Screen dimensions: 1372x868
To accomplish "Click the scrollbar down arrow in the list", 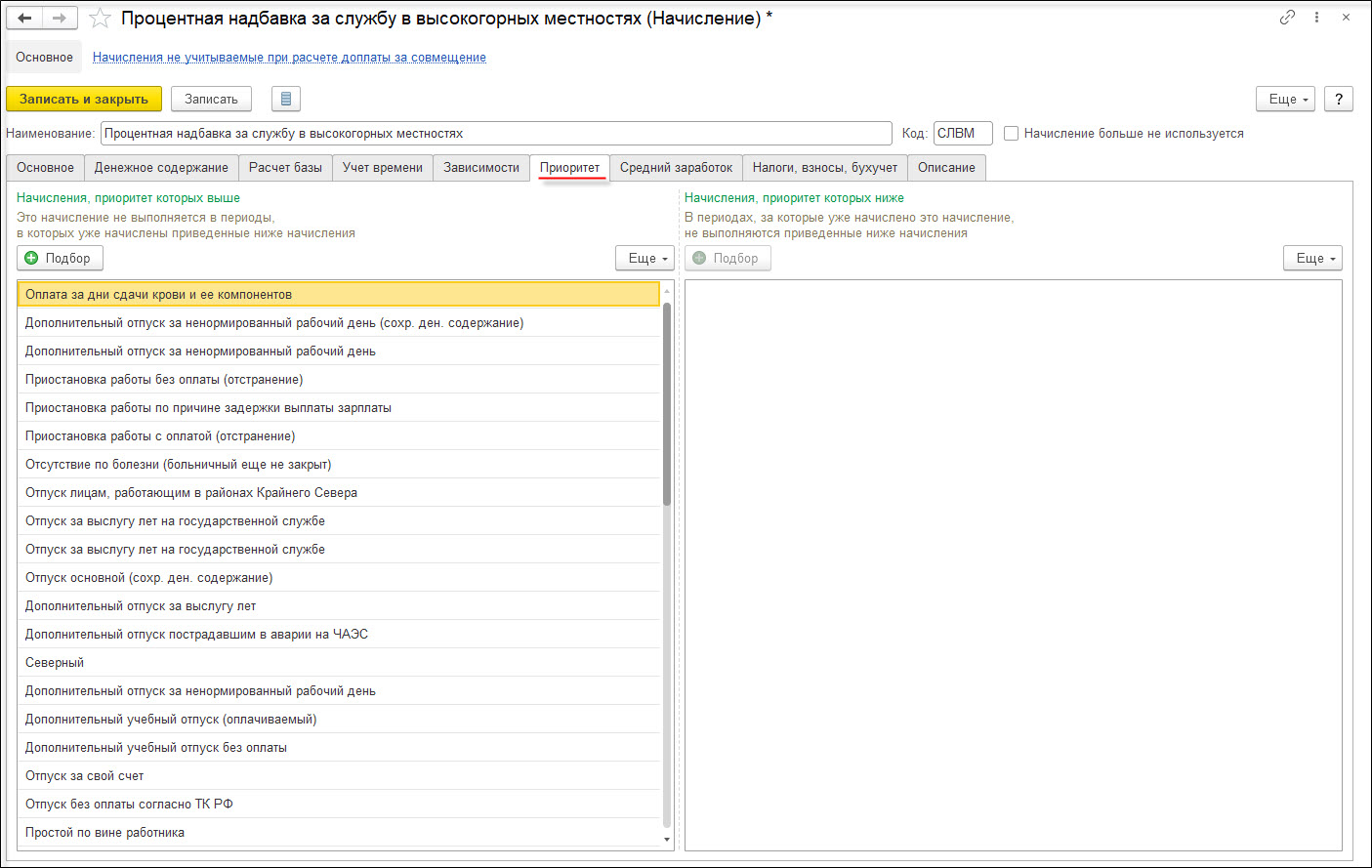I will click(667, 840).
